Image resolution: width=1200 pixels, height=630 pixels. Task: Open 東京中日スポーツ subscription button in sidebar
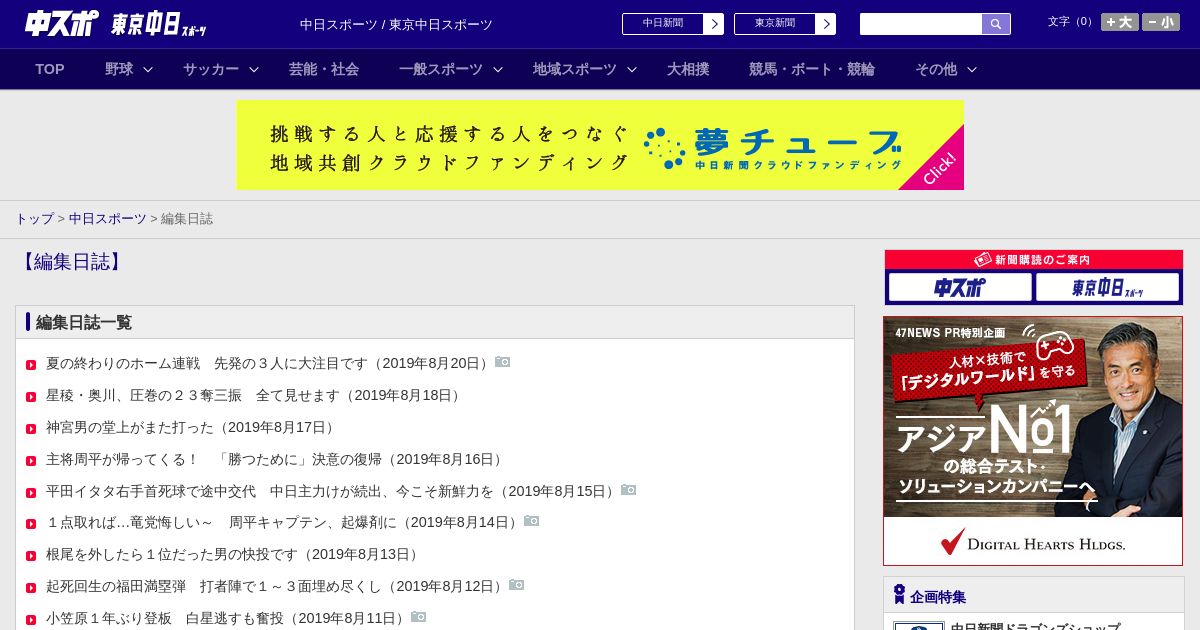(x=1108, y=288)
